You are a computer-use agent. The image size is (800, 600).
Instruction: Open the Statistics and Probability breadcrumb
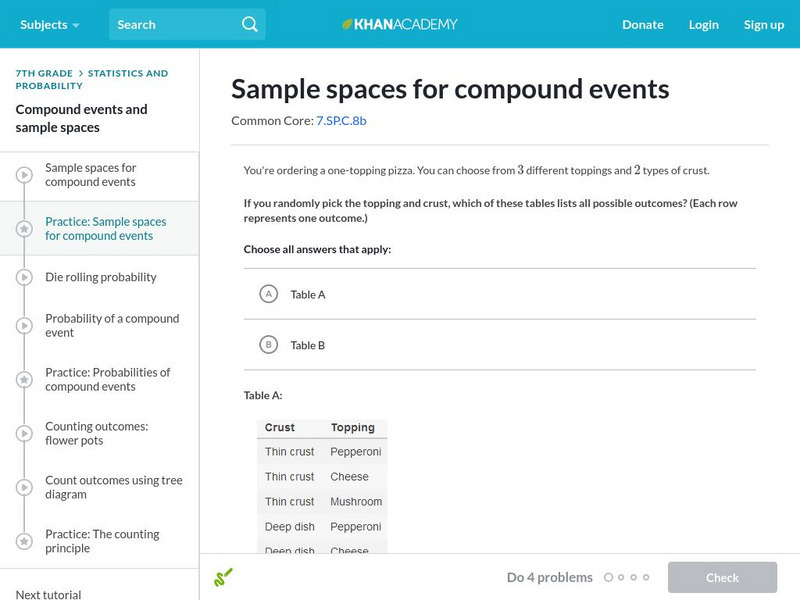(x=127, y=73)
